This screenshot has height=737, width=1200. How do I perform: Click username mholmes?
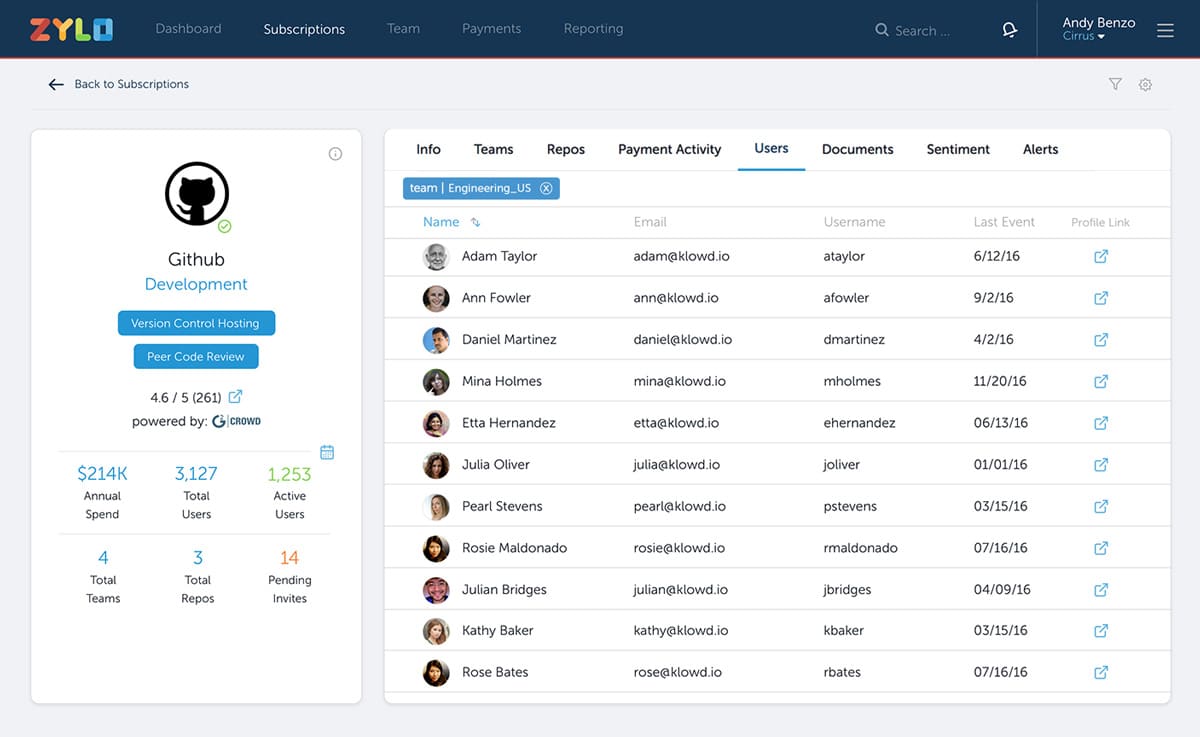(x=852, y=381)
